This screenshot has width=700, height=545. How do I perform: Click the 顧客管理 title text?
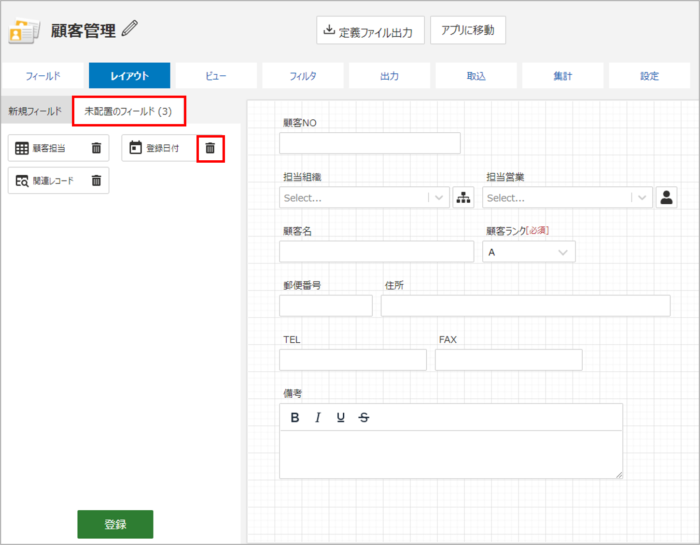tap(83, 31)
